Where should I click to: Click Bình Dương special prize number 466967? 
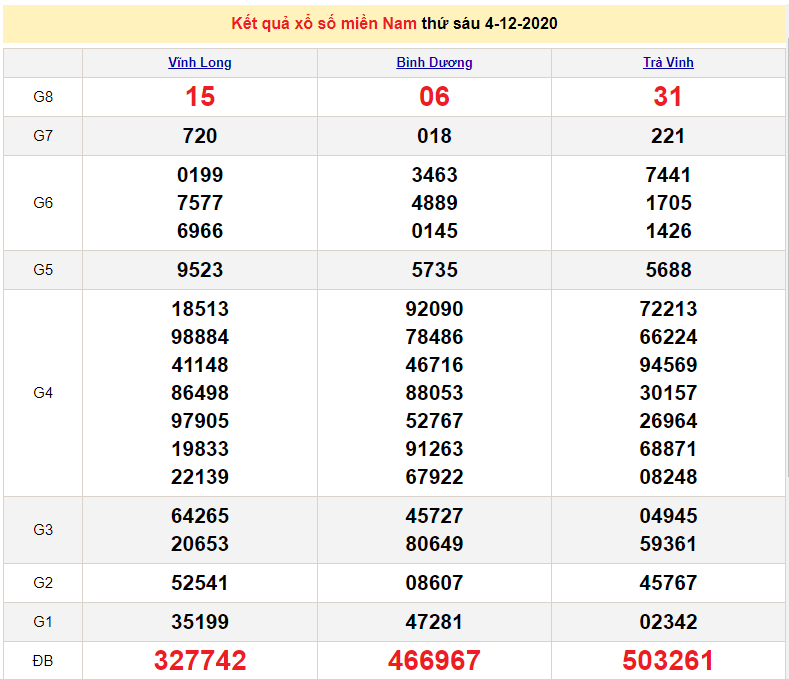[434, 661]
